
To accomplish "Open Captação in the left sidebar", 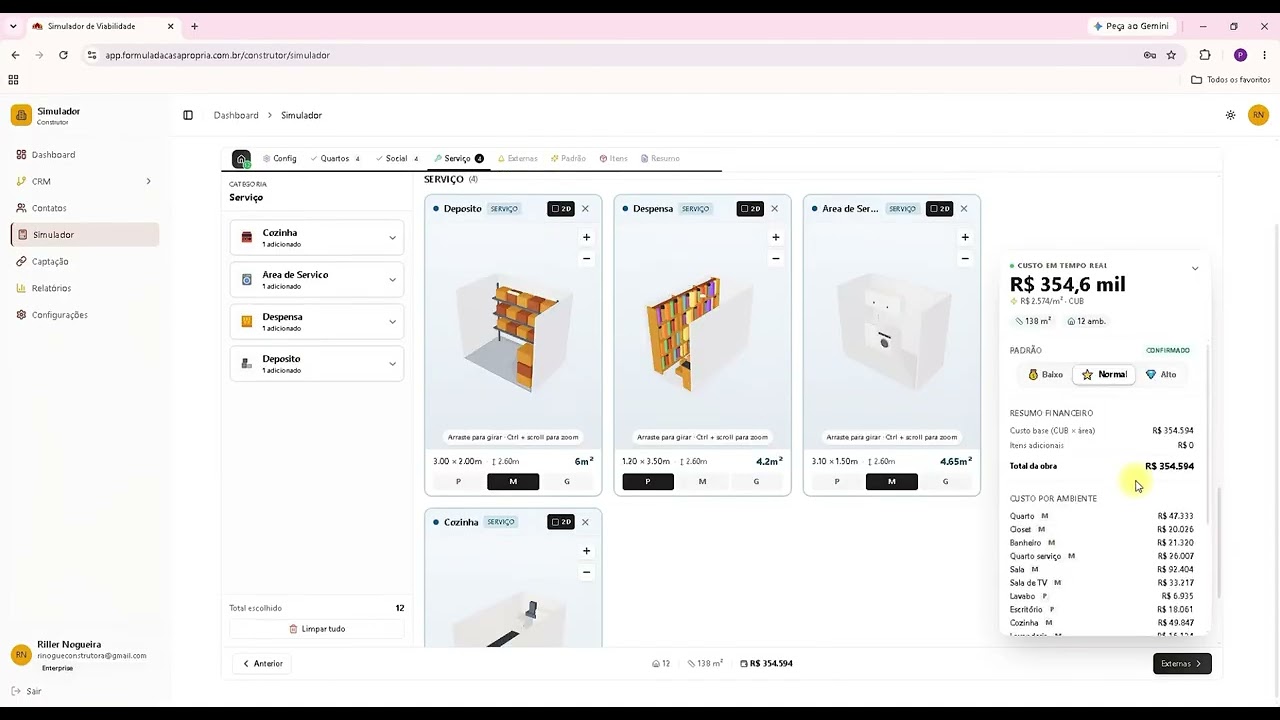I will click(x=84, y=261).
